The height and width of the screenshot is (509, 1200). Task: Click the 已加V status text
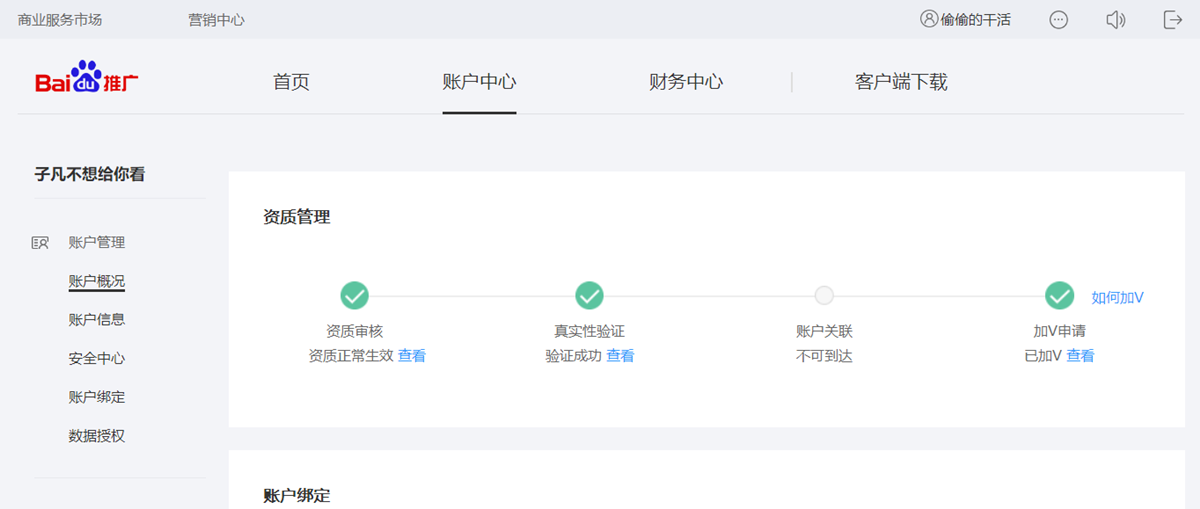1043,356
